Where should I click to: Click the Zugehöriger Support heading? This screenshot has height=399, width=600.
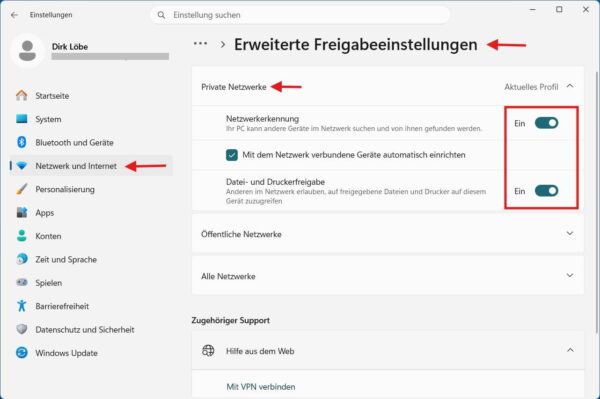click(231, 320)
